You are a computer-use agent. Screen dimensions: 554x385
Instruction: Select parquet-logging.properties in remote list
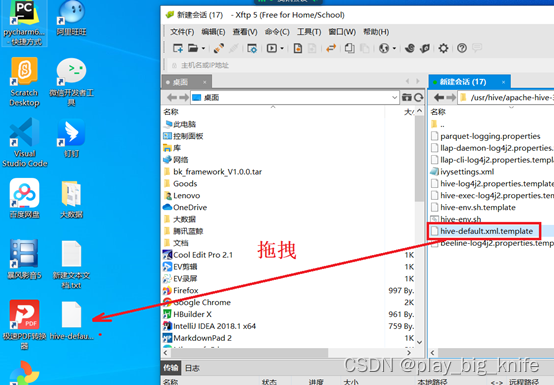(x=486, y=136)
